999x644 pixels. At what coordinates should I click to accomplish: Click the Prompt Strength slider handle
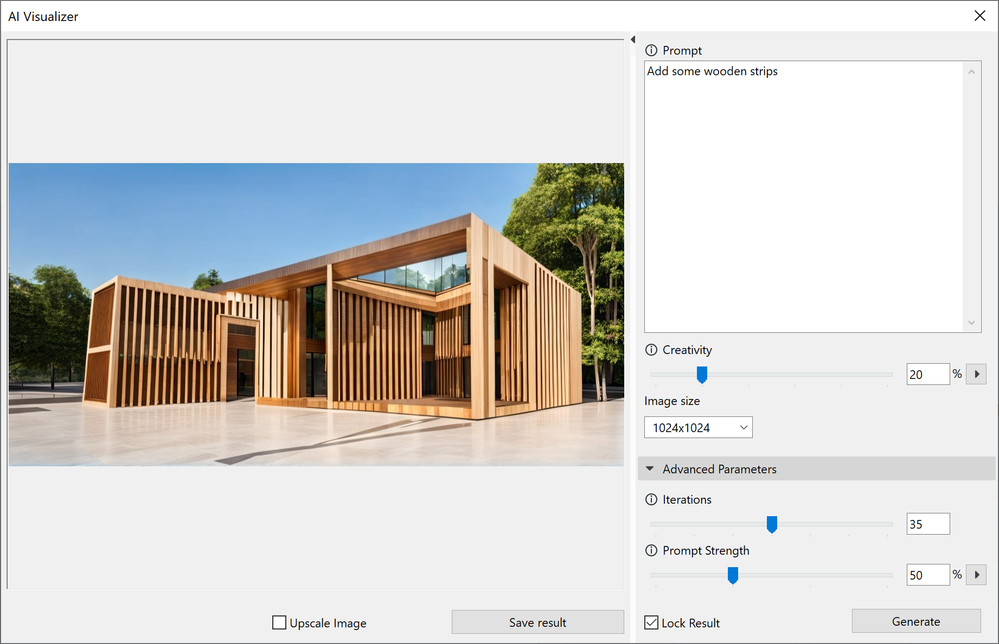point(733,575)
